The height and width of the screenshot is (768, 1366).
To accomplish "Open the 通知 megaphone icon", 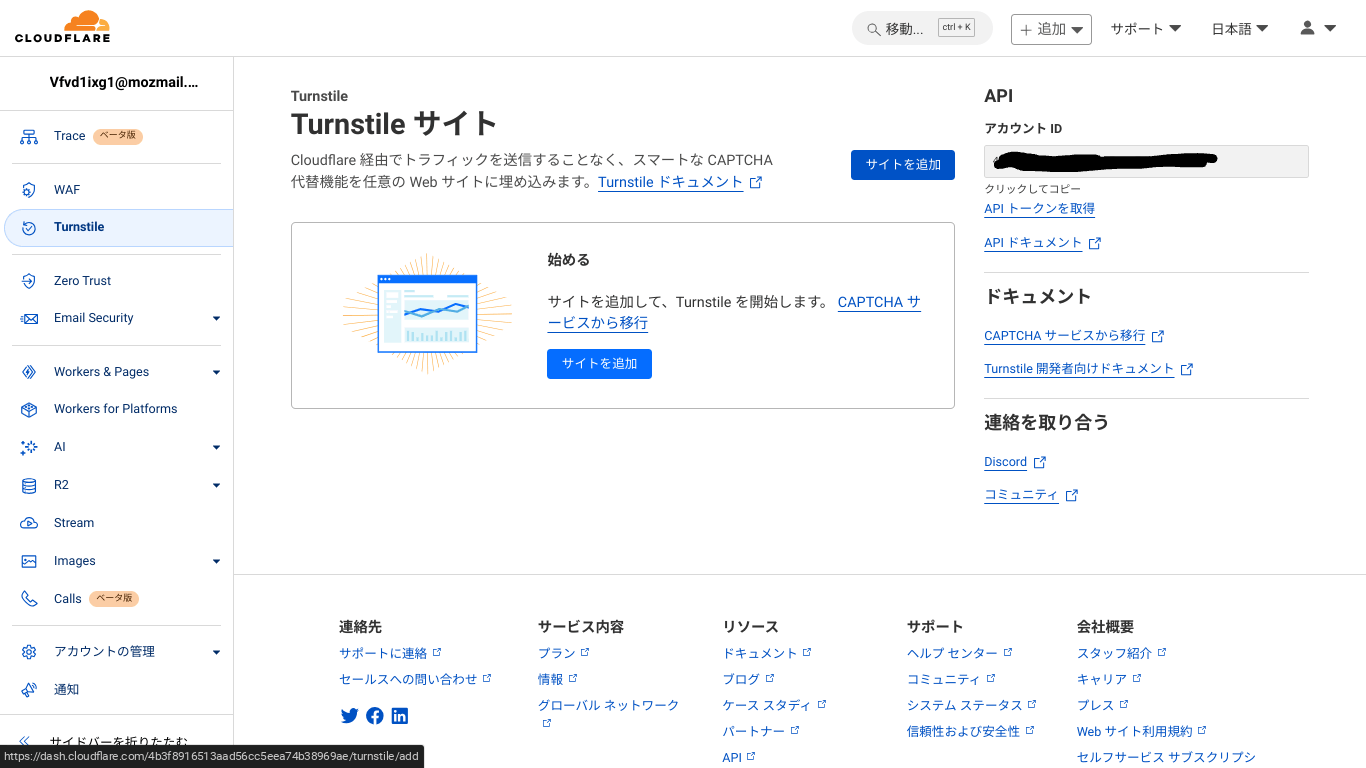I will point(29,690).
